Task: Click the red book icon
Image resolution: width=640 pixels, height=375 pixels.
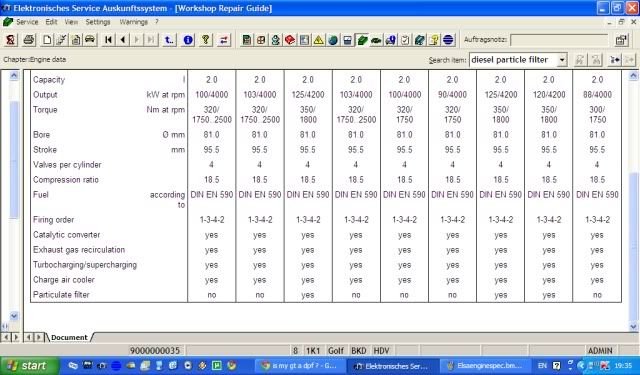Action: click(x=290, y=40)
